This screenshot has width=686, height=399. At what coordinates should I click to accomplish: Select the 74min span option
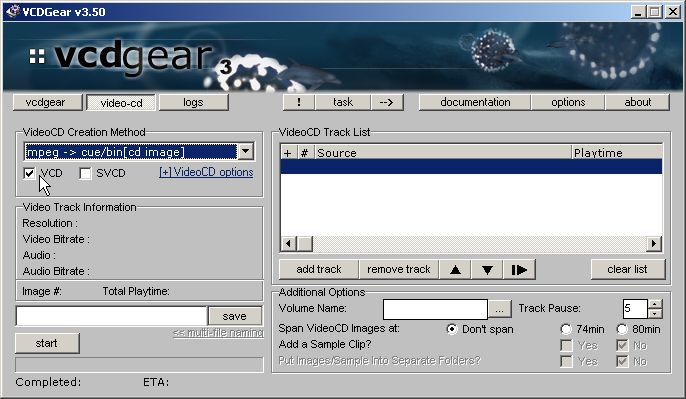tap(566, 329)
